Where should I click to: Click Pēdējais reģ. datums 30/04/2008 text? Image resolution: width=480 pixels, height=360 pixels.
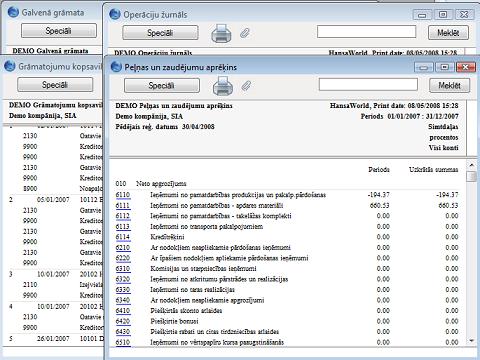click(165, 127)
